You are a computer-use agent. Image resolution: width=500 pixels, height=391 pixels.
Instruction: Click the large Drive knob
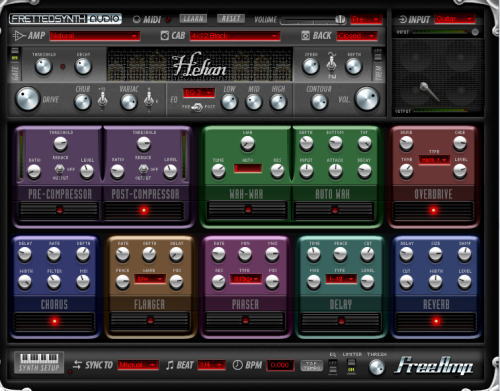pyautogui.click(x=27, y=99)
